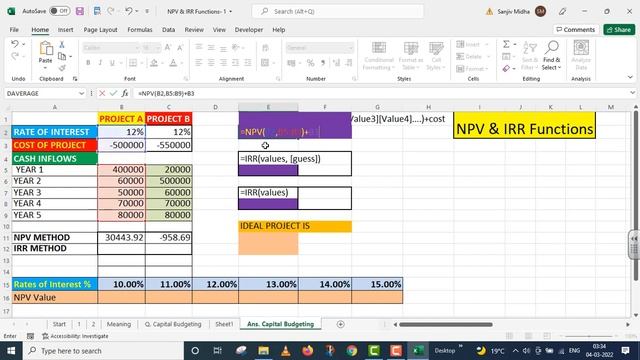Switch to Sheet1 tab

(x=224, y=324)
